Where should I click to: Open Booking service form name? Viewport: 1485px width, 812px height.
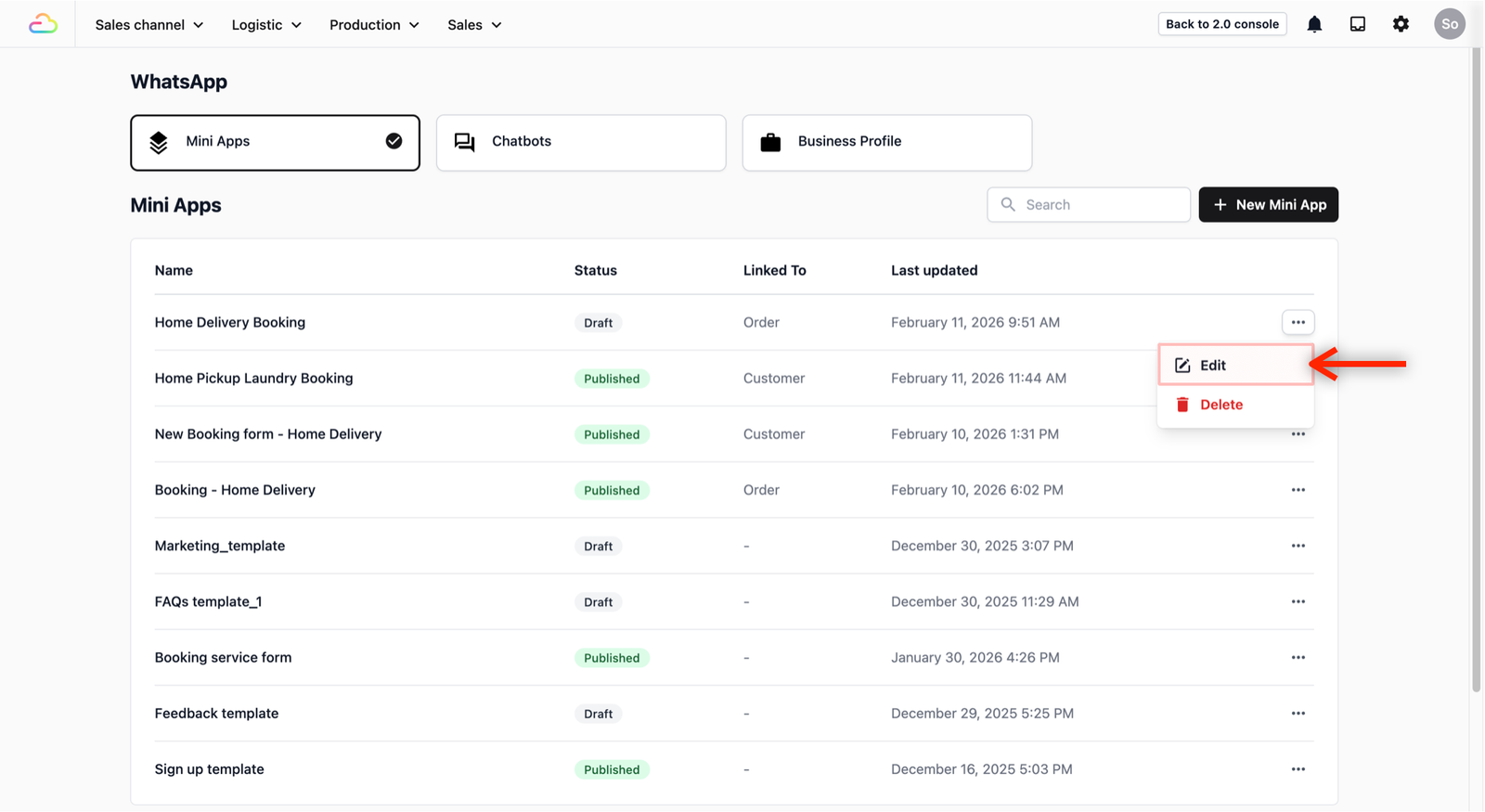click(x=223, y=657)
